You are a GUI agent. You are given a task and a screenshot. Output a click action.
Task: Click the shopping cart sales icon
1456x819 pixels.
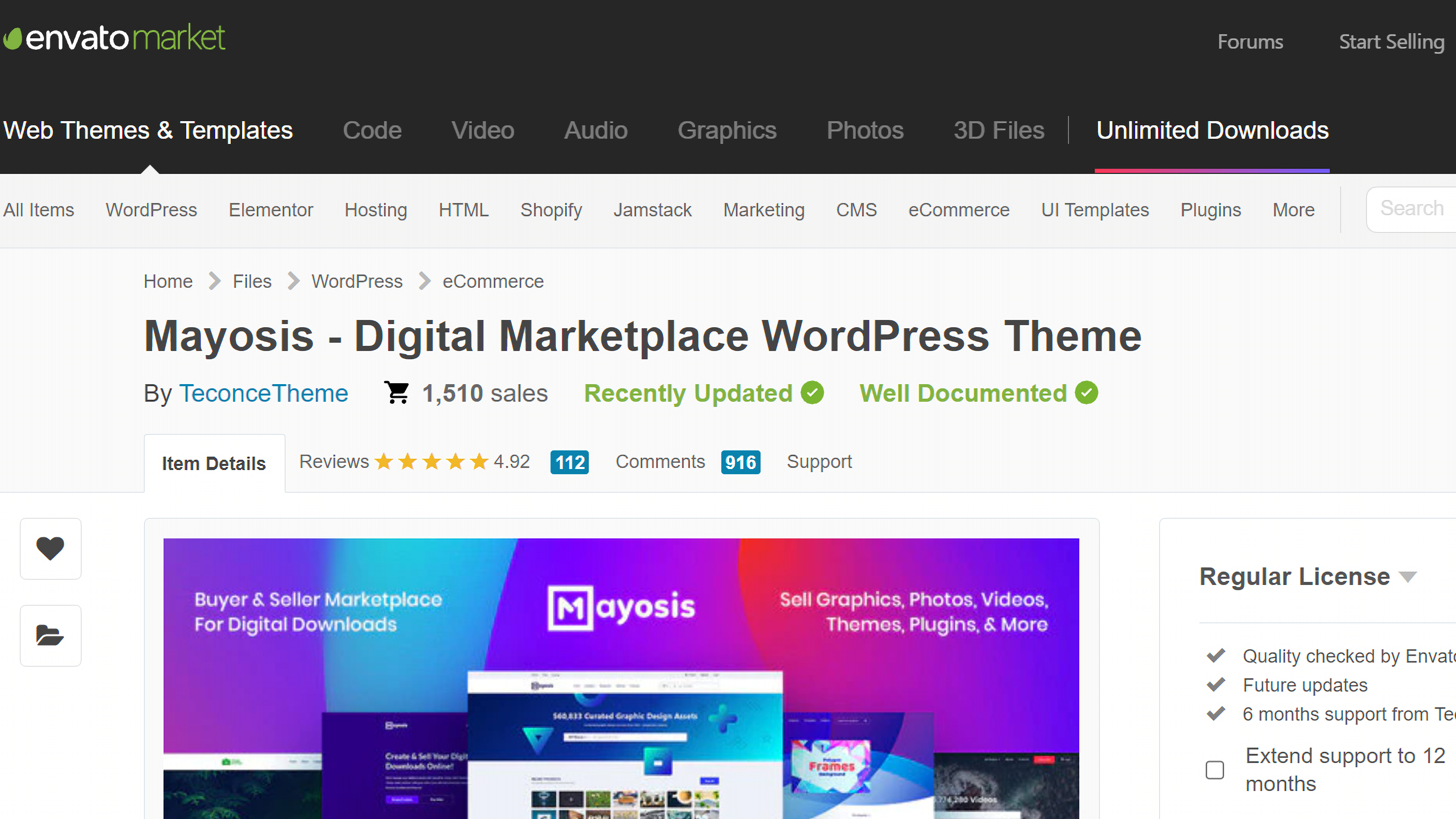397,392
